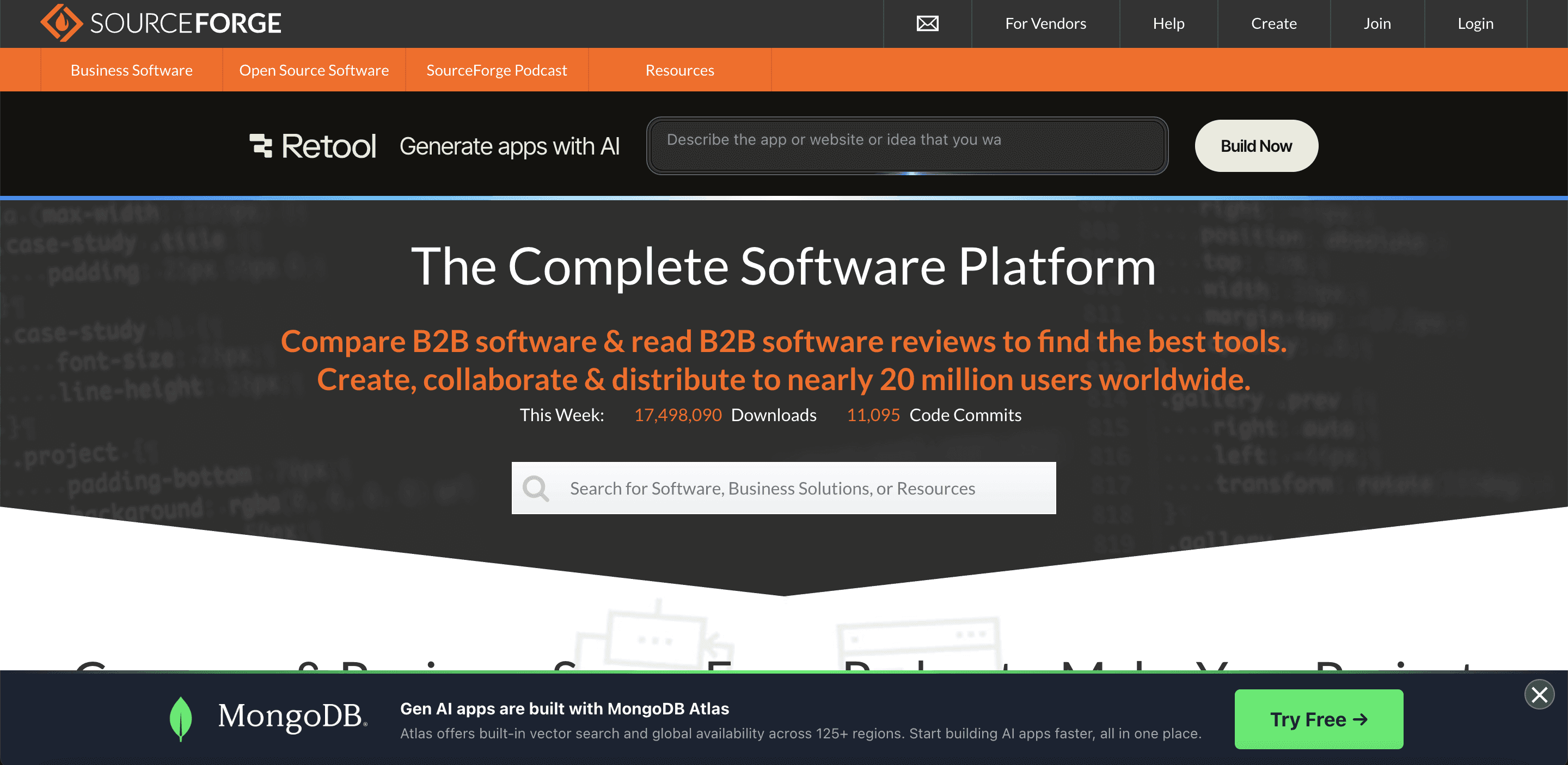Click the Retool logo icon
The image size is (1568, 765).
(x=261, y=146)
